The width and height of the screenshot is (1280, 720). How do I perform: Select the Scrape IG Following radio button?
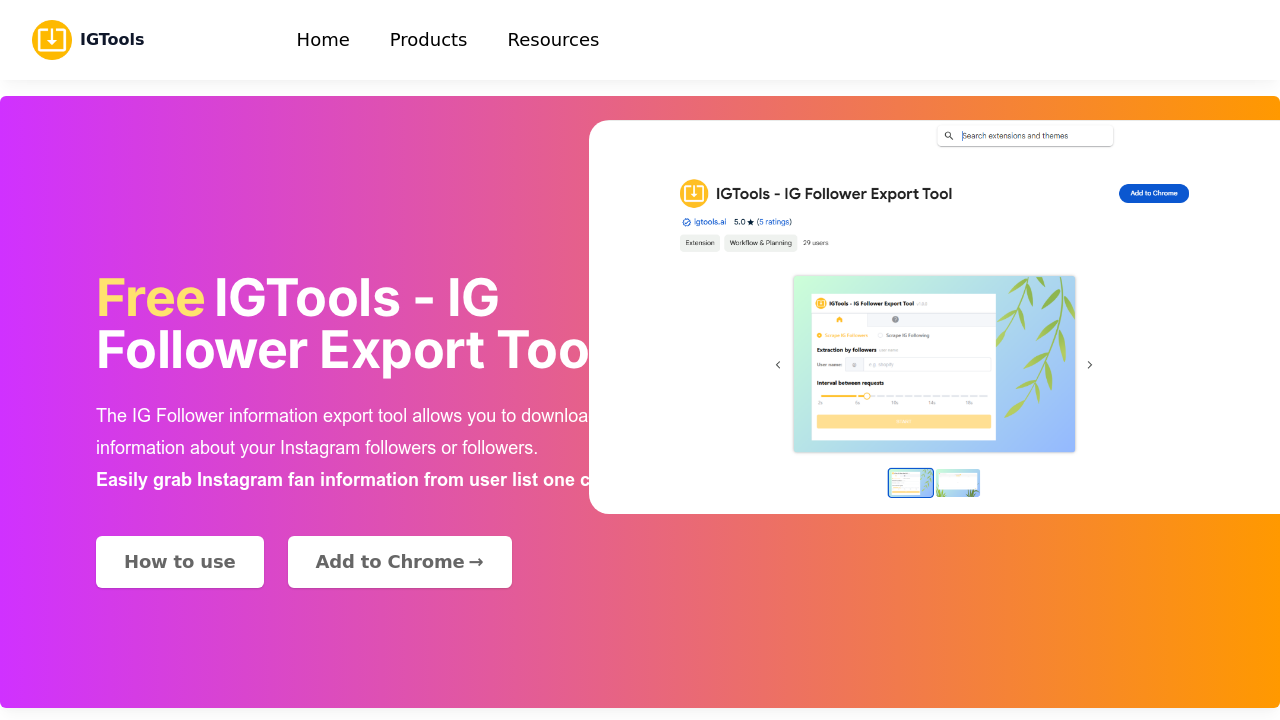[x=880, y=335]
